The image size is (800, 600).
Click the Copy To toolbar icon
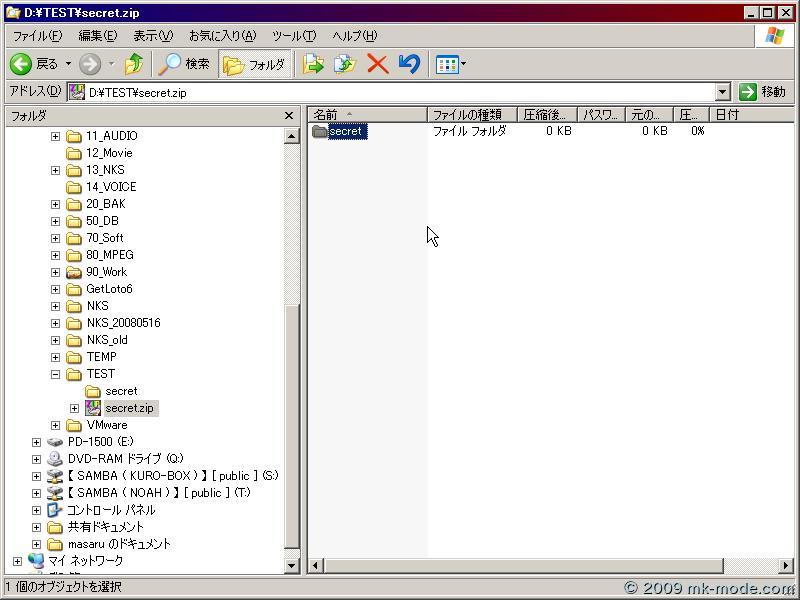point(341,64)
